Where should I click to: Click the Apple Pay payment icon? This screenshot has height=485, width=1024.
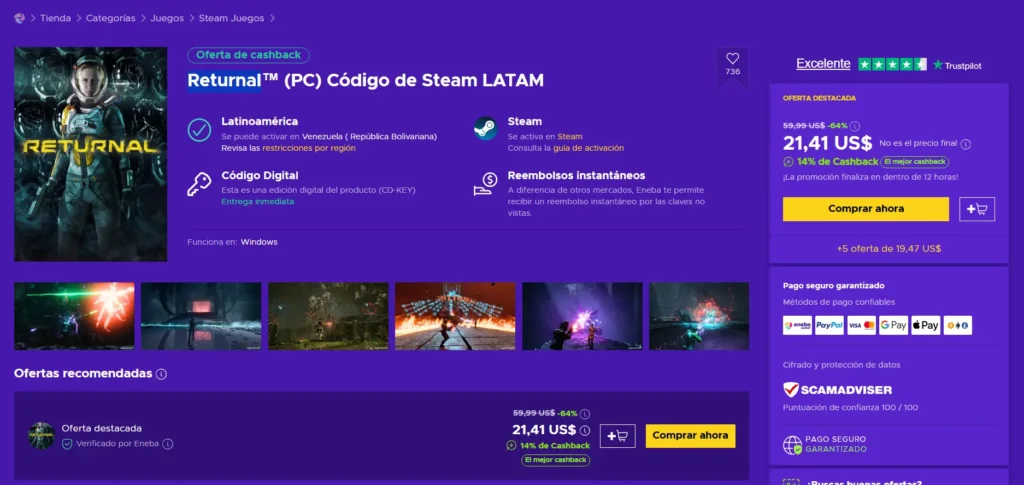coord(925,325)
